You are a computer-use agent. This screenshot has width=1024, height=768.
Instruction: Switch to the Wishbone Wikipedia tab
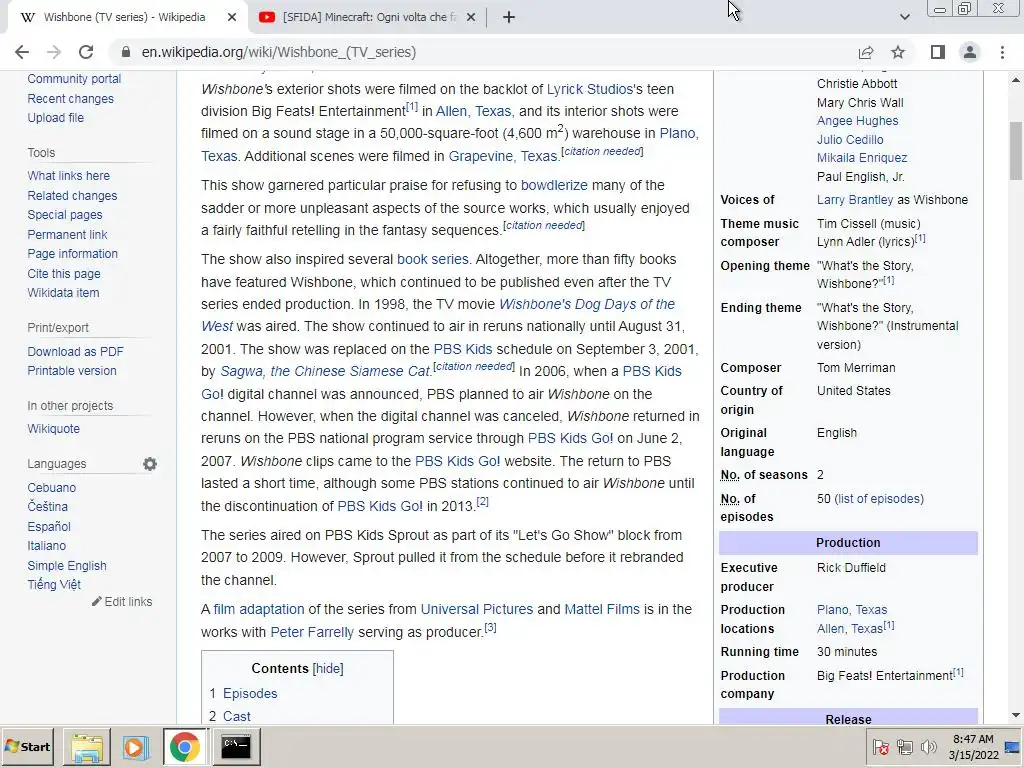124,17
